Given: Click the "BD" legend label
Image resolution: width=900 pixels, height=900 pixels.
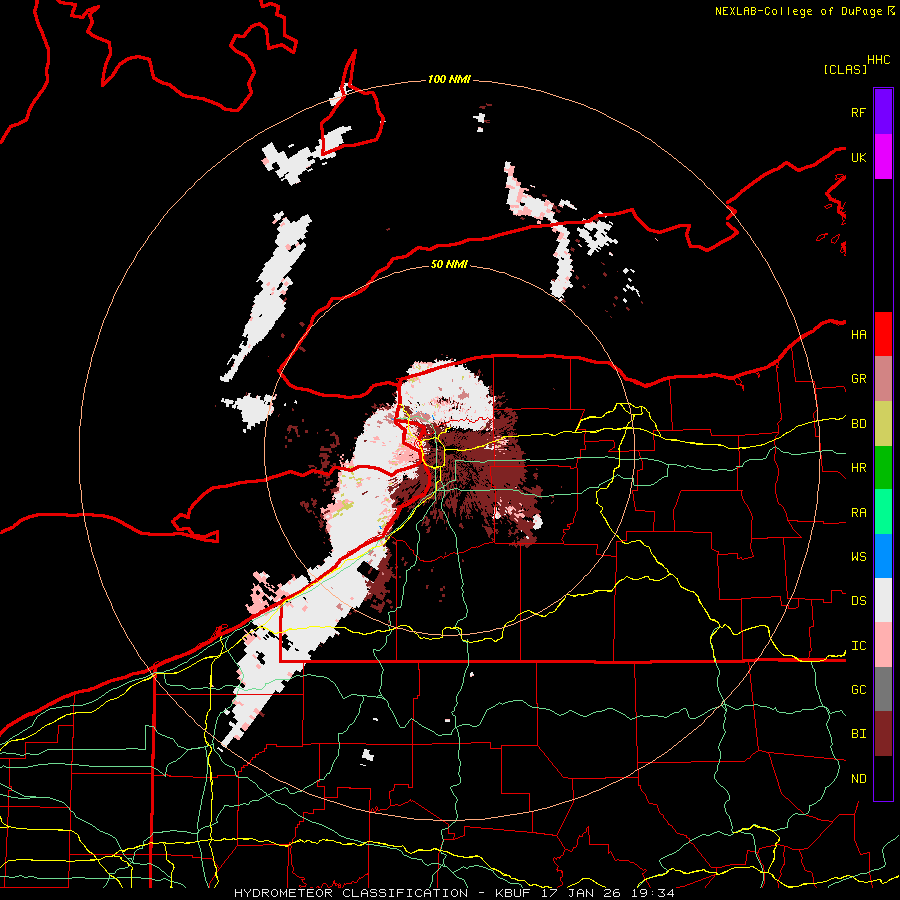Looking at the screenshot, I should click(x=859, y=424).
